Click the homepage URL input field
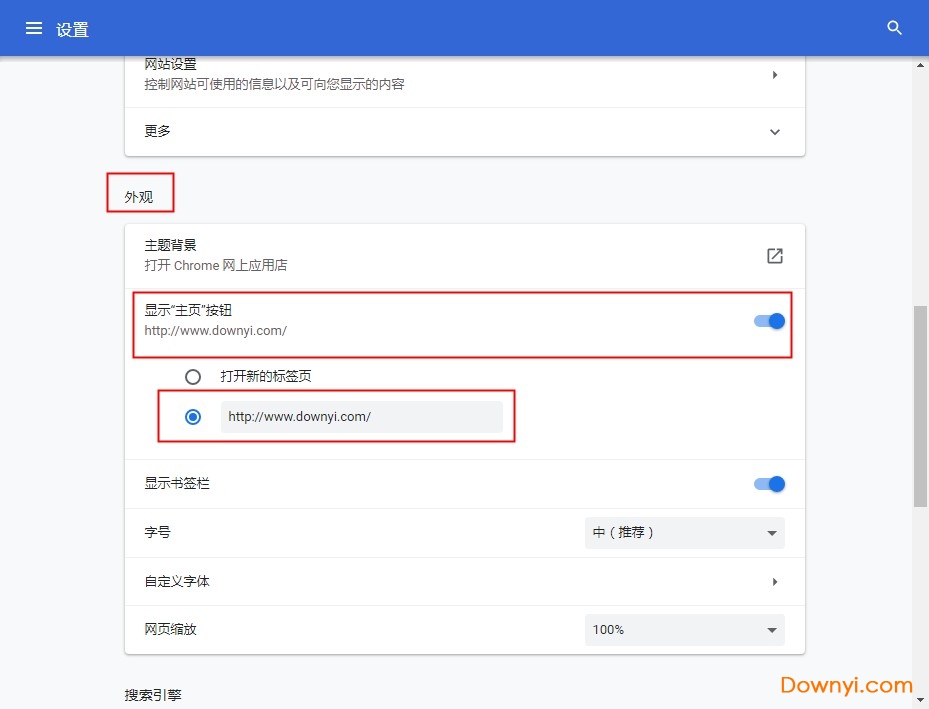Image resolution: width=929 pixels, height=709 pixels. click(x=361, y=417)
